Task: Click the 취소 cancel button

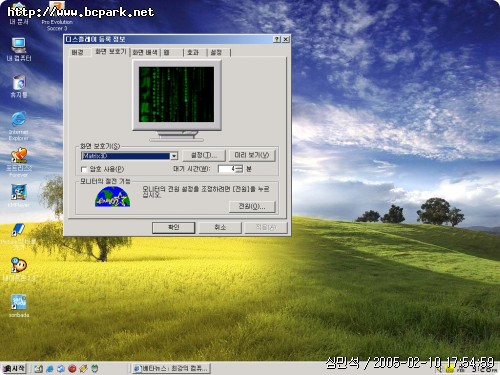Action: pos(220,228)
